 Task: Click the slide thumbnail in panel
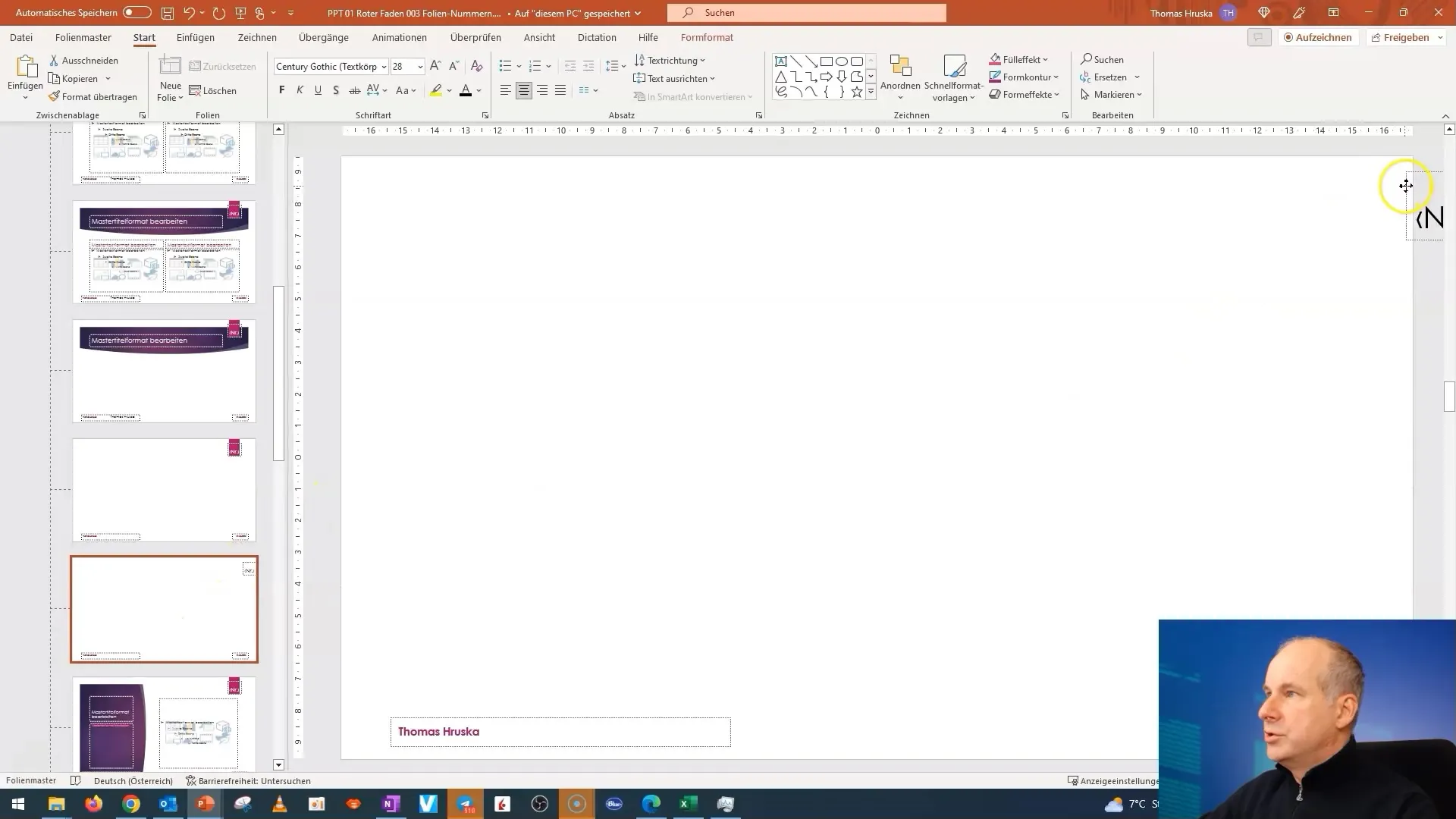(x=164, y=609)
